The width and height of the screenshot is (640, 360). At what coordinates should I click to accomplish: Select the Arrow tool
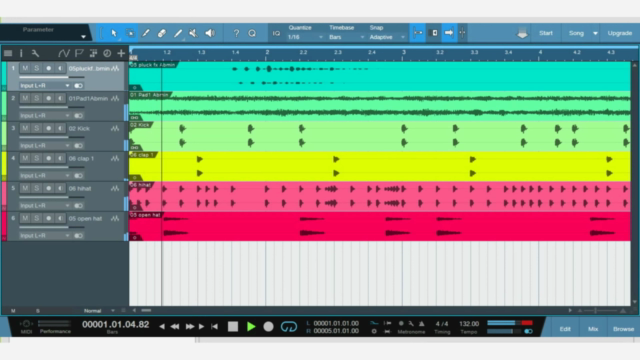pyautogui.click(x=114, y=33)
